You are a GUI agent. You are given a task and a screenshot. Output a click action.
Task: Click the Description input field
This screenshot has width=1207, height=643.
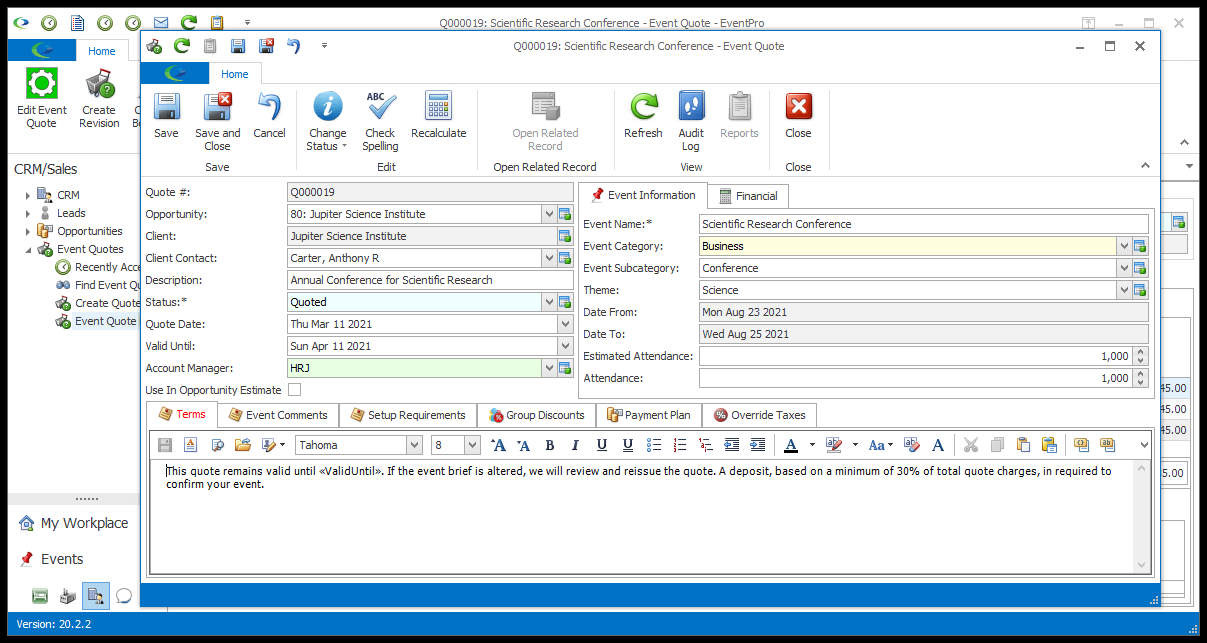point(430,280)
